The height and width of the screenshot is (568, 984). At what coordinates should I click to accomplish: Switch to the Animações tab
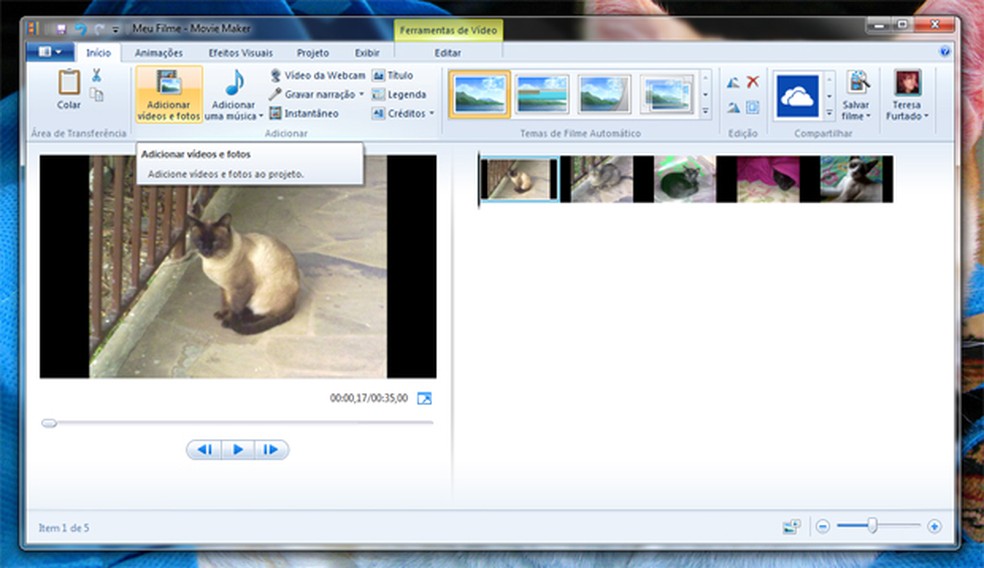[x=159, y=53]
